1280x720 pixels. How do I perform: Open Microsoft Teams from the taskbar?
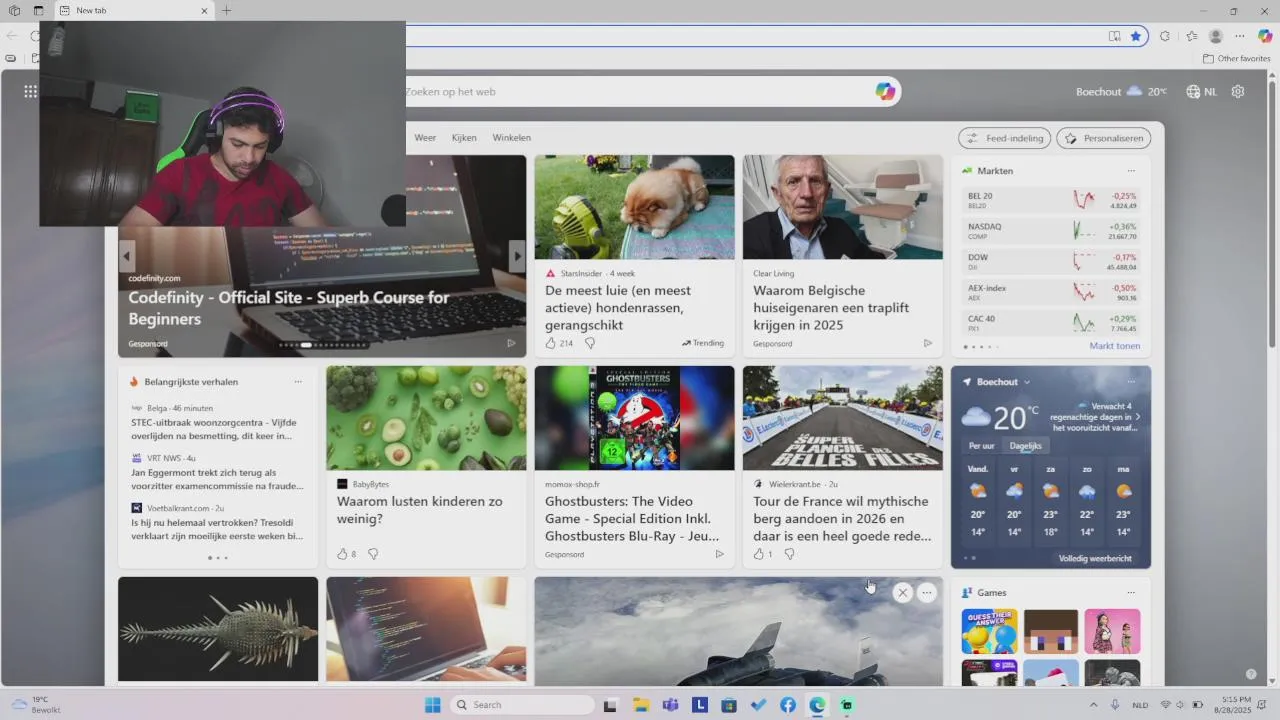[x=670, y=705]
